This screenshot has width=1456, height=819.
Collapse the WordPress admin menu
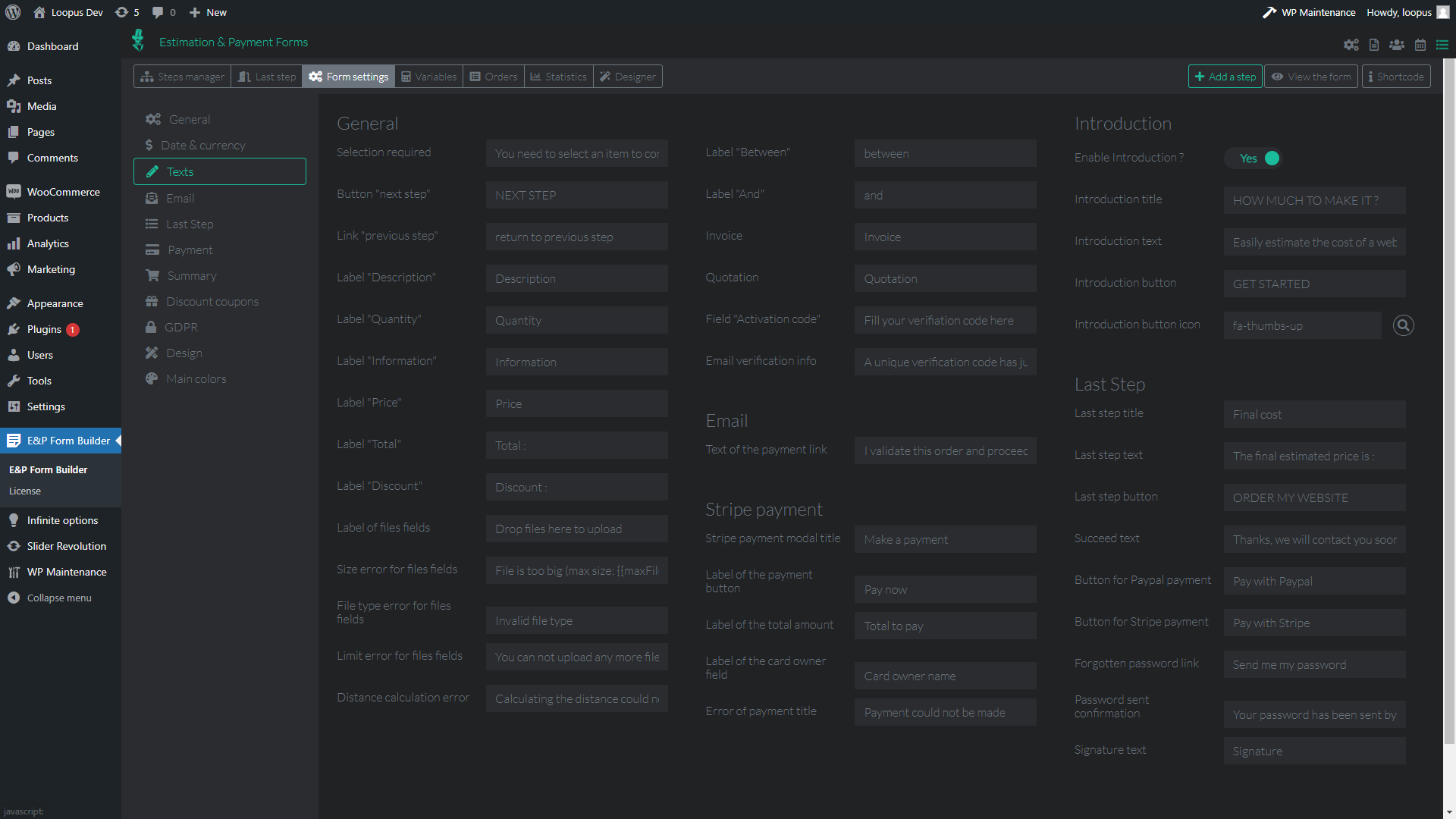coord(50,598)
